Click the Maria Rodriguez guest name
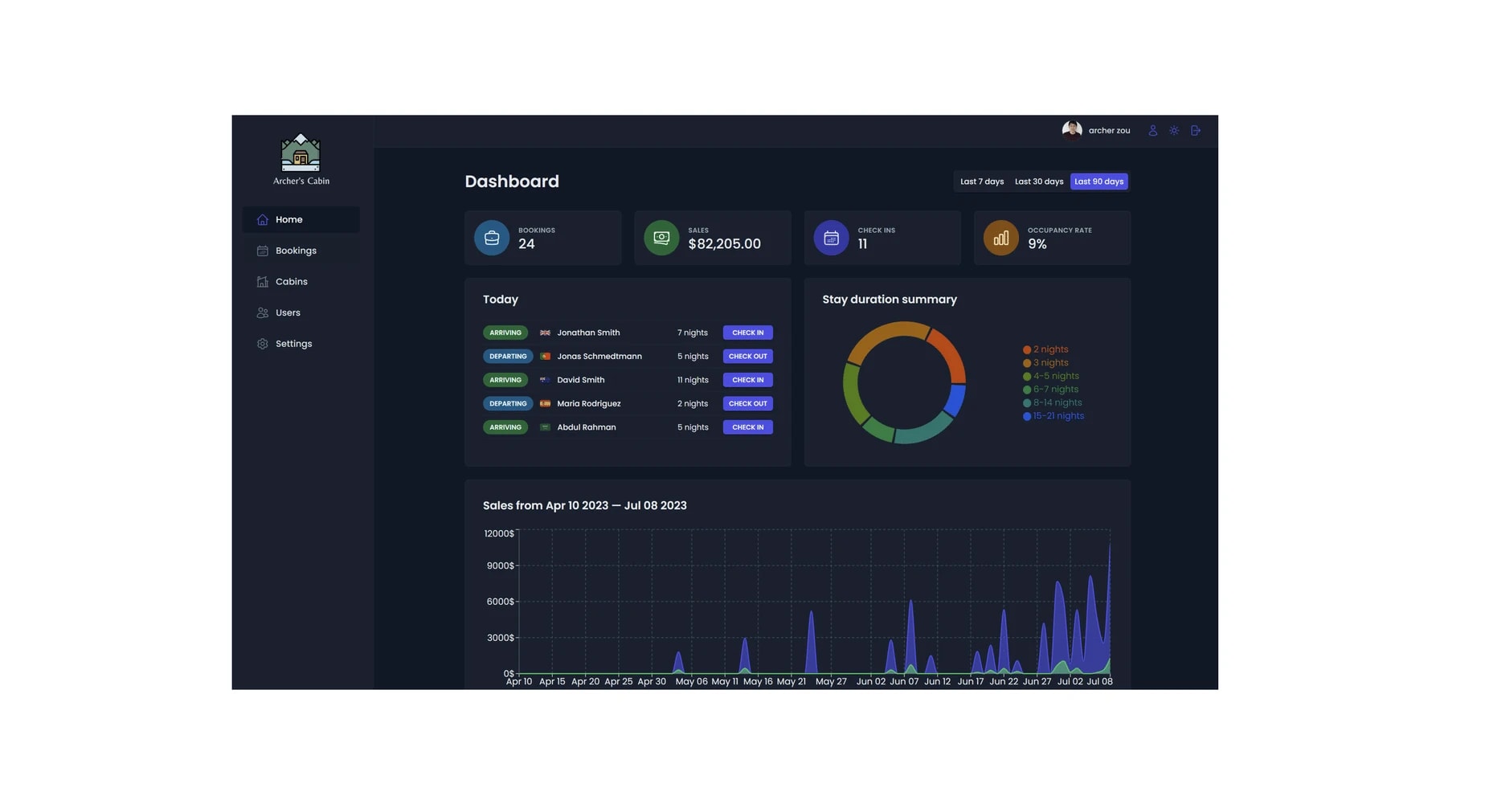 (x=588, y=403)
